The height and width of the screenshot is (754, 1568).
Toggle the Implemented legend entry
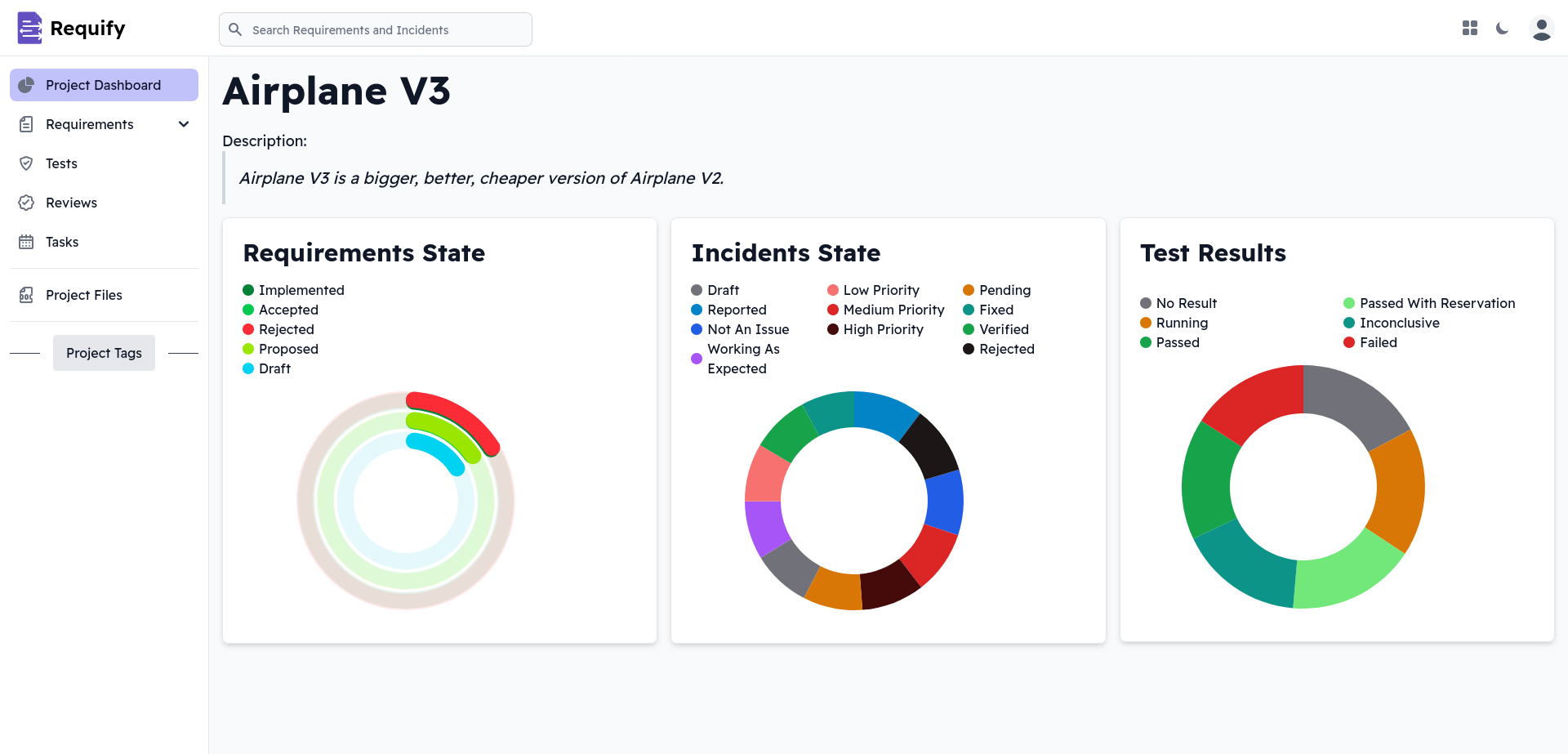pos(301,290)
